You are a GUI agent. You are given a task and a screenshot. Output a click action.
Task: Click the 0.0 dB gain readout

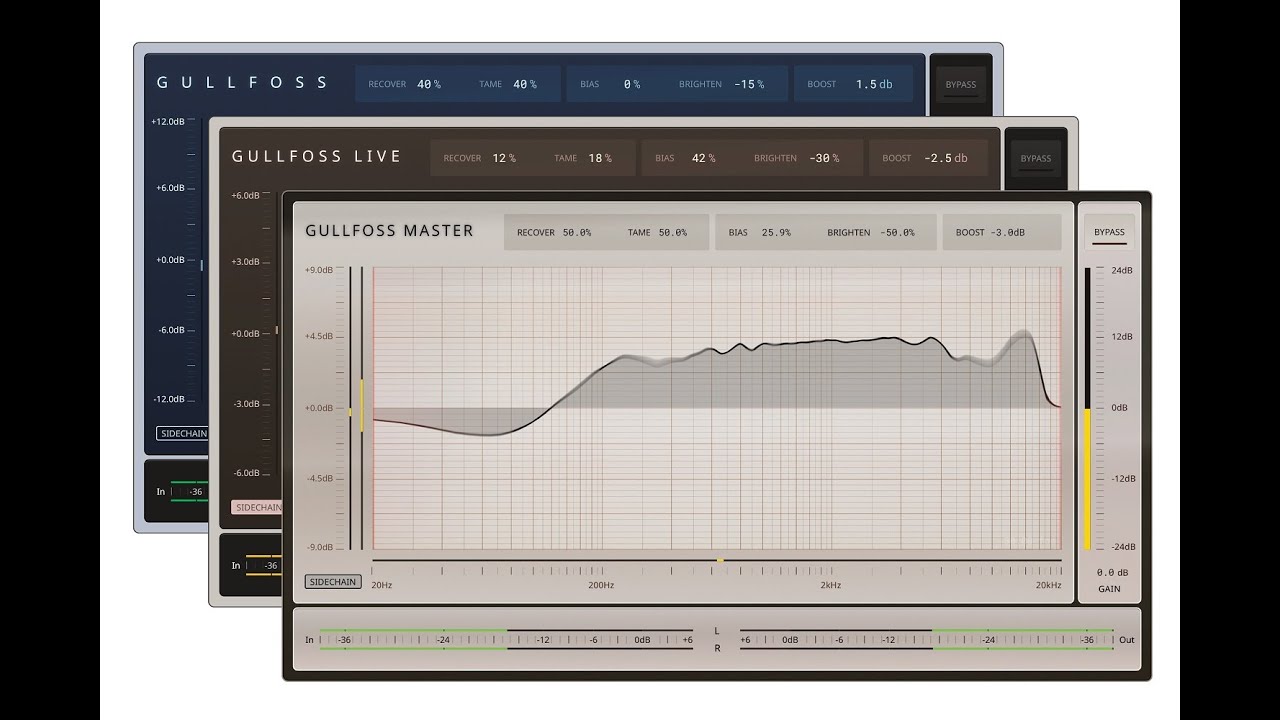1112,573
